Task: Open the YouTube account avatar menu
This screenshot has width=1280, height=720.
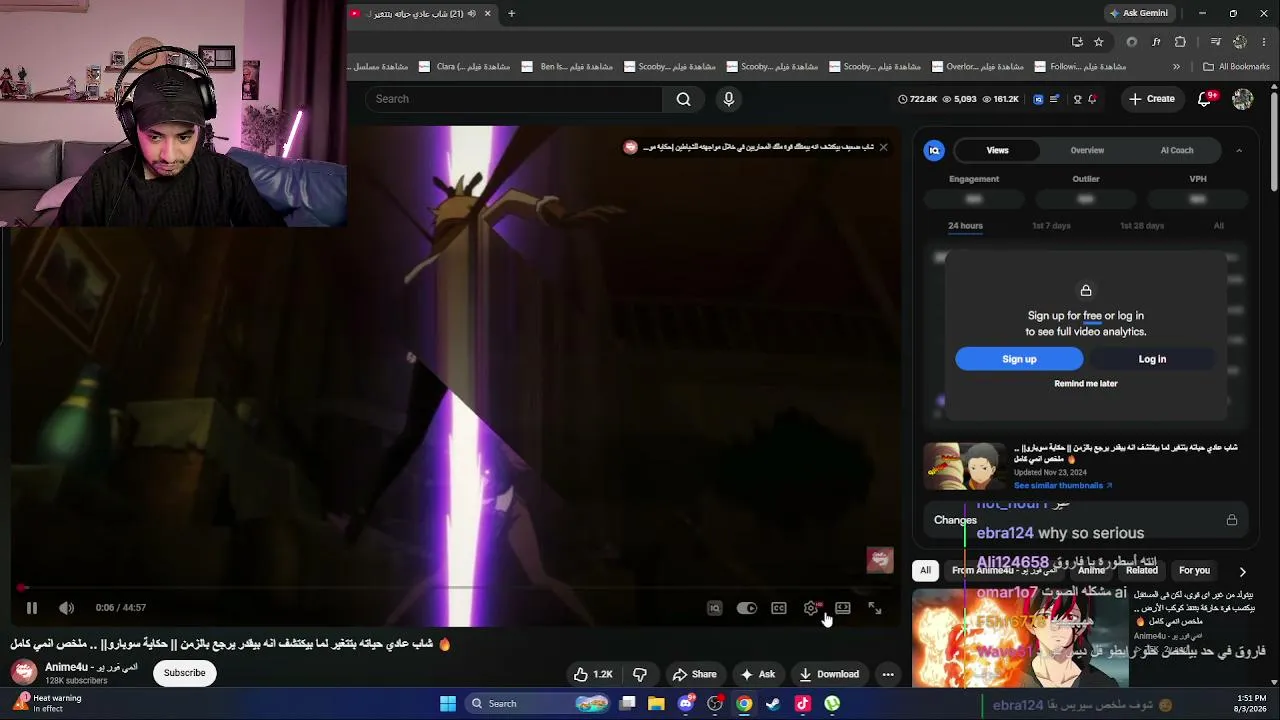Action: click(1243, 99)
